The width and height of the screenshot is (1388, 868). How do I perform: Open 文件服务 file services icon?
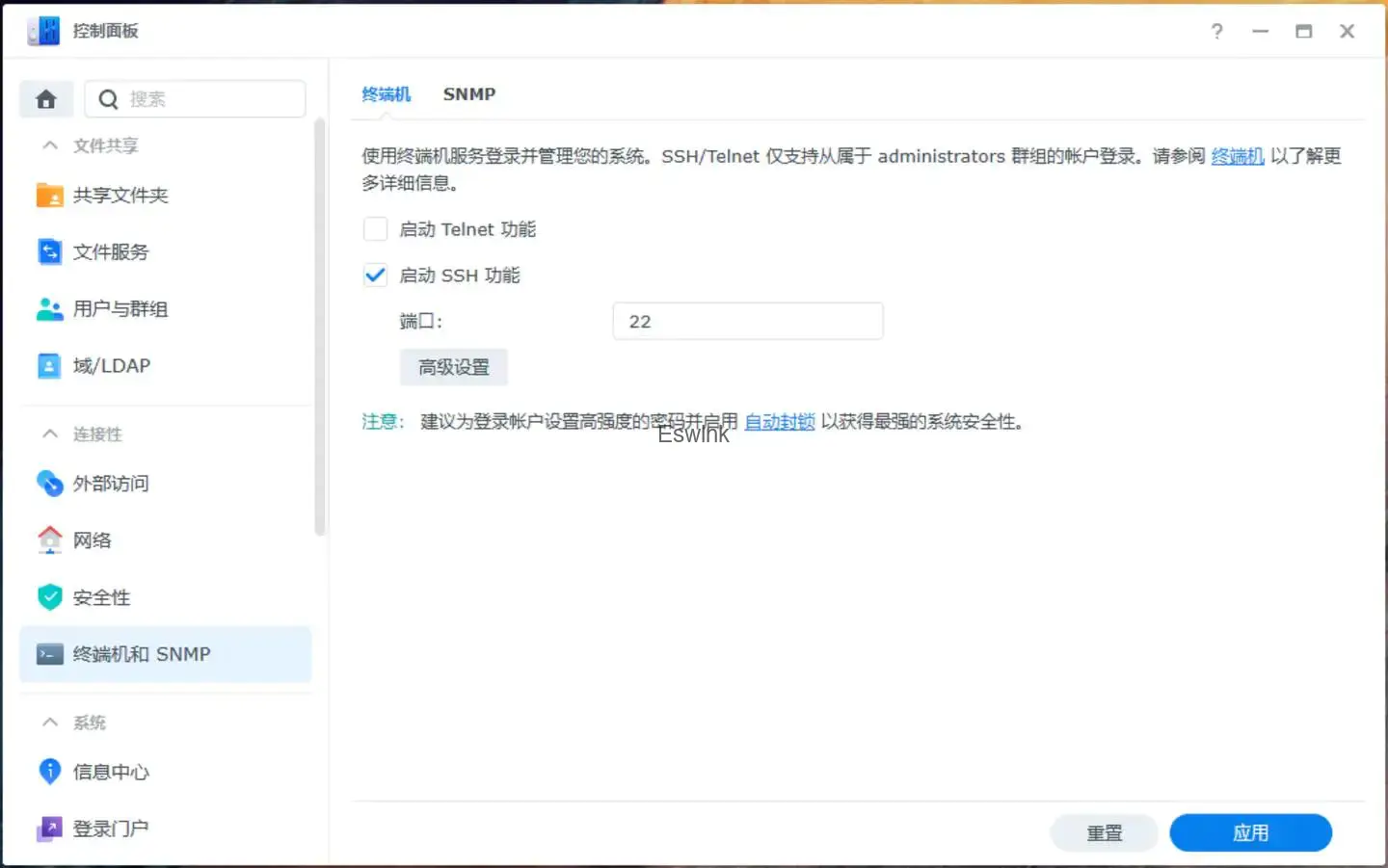pos(49,252)
